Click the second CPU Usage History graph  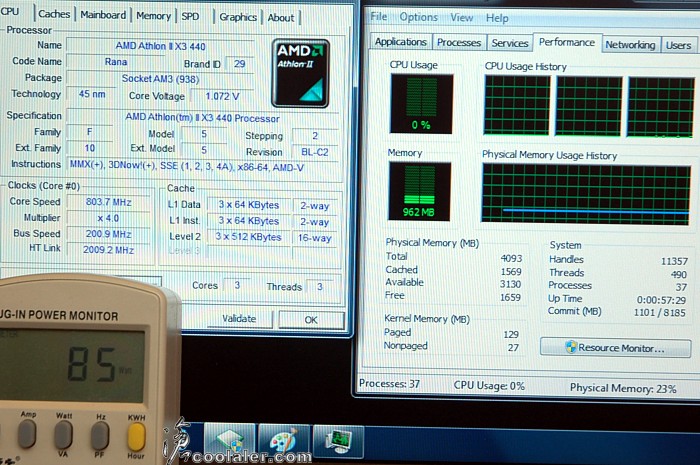tap(588, 106)
